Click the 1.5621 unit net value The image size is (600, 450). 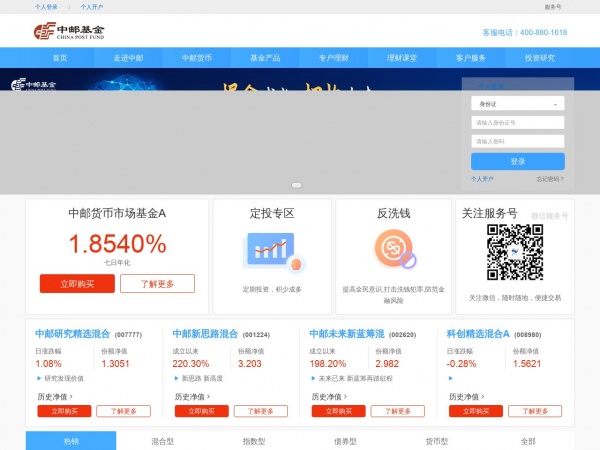pos(527,364)
